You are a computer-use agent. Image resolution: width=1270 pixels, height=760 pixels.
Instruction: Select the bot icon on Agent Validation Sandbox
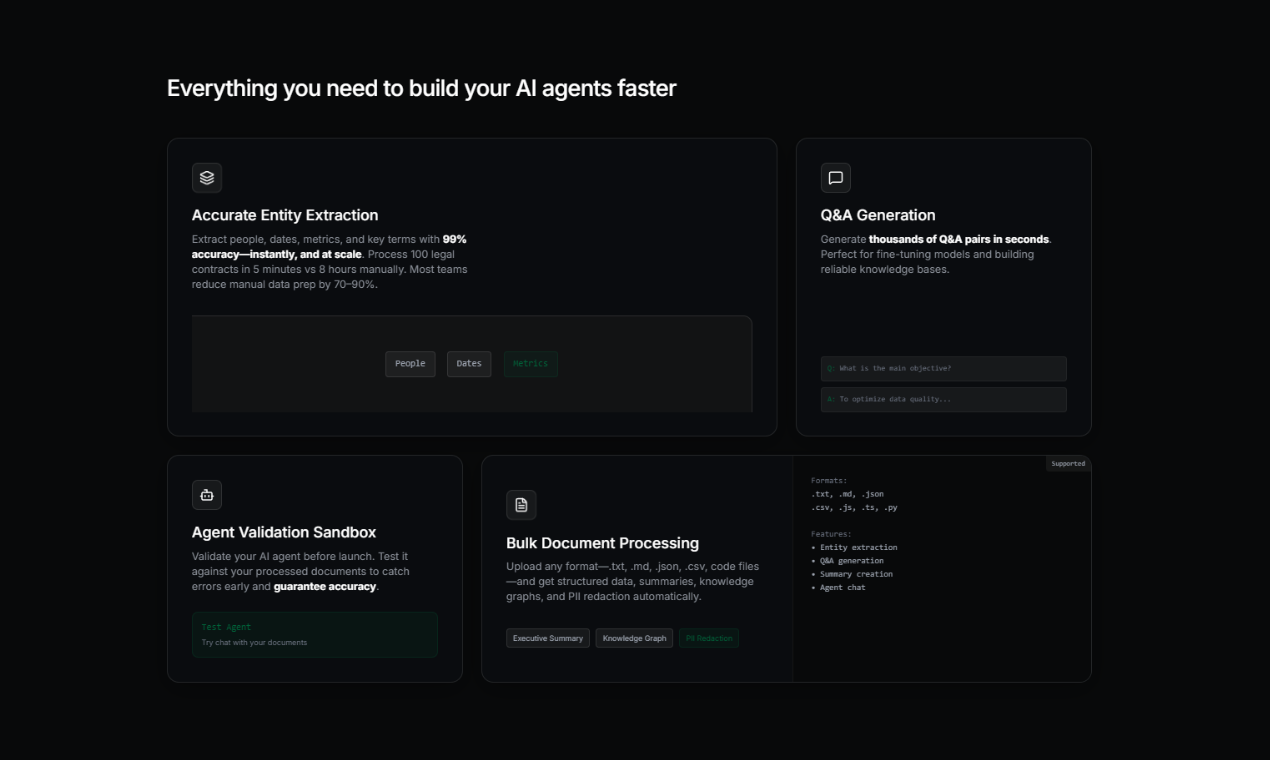point(206,494)
